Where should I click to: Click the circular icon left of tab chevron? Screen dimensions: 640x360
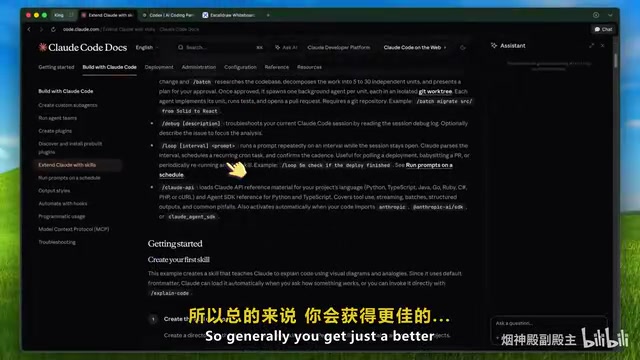596,15
